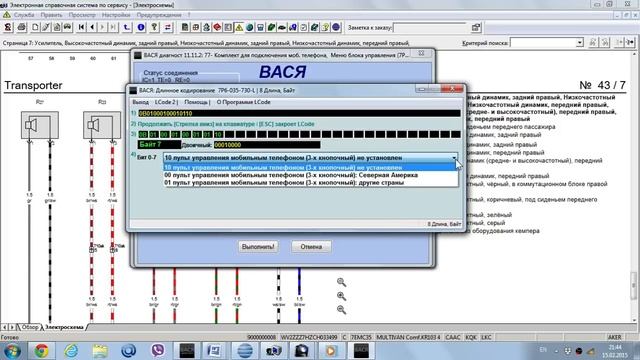Open the Бит 0-7 dropdown arrow
Screen dimensions: 640x360
coord(454,158)
